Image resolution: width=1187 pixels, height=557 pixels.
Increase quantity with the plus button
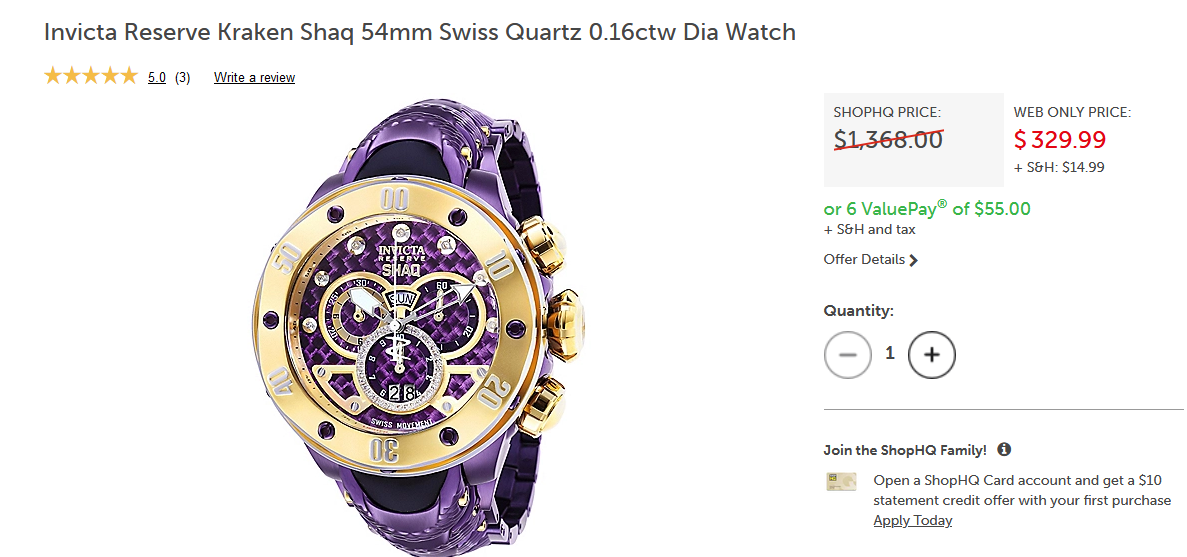coord(932,355)
